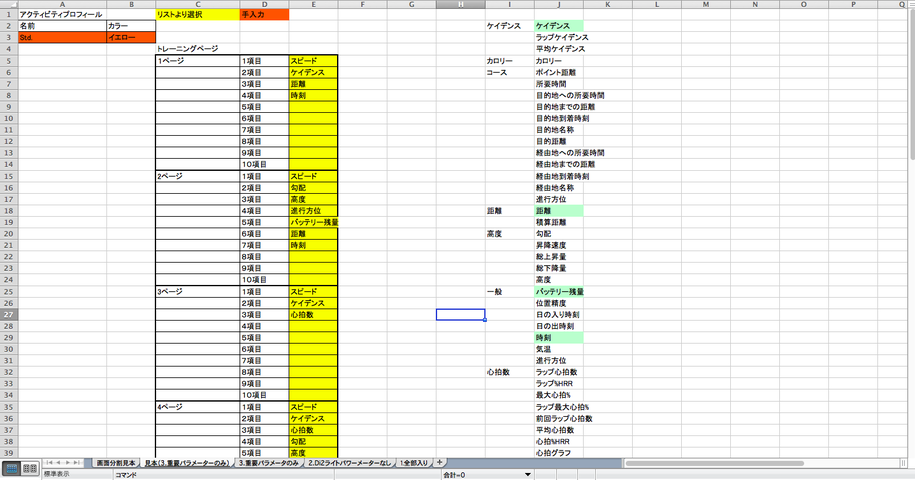Viewport: 915px width, 480px height.
Task: Open the 1.全部入り sheet tab
Action: pyautogui.click(x=414, y=463)
